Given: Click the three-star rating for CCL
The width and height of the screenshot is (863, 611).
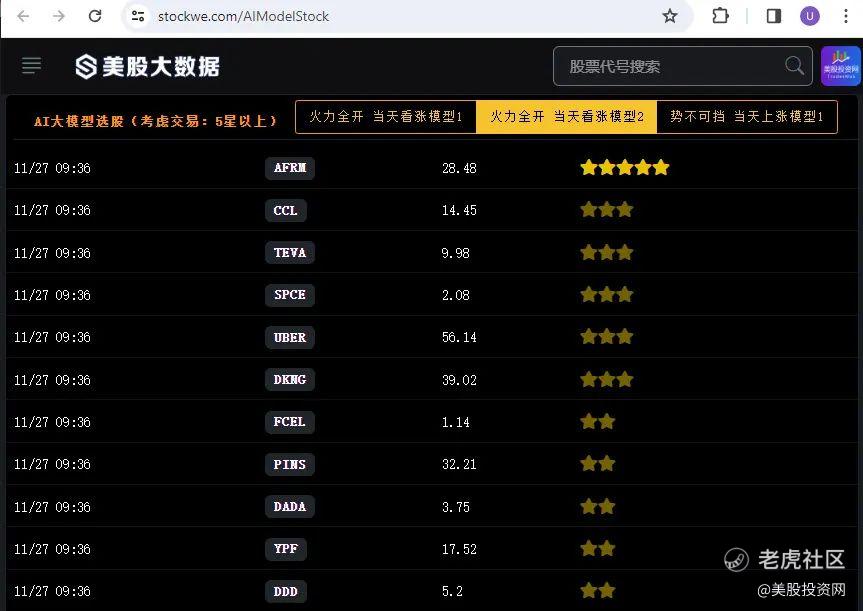Looking at the screenshot, I should [607, 210].
